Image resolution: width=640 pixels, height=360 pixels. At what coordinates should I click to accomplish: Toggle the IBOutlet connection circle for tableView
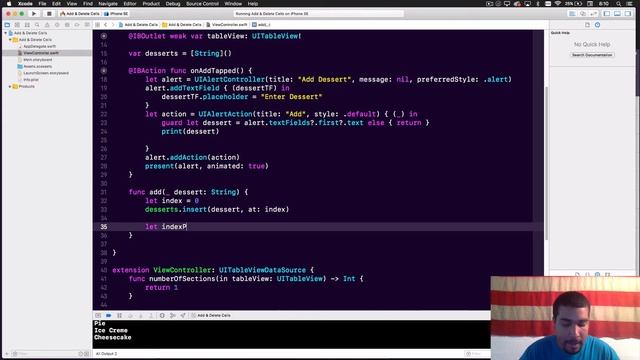click(104, 36)
